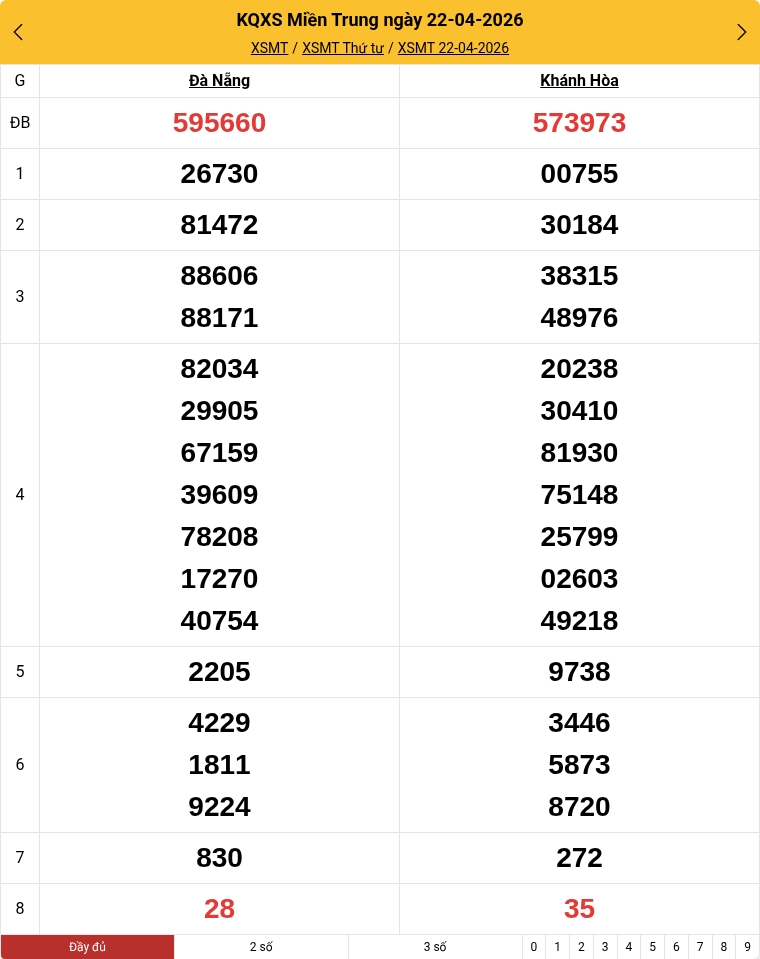Highlight numbers with digit 3
Image resolution: width=760 pixels, height=959 pixels.
(605, 947)
